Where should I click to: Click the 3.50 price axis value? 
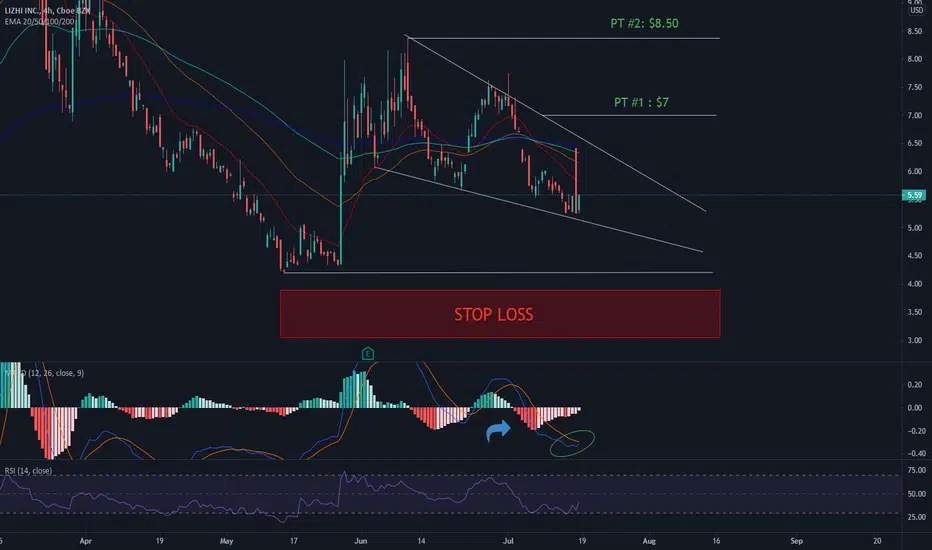click(915, 312)
